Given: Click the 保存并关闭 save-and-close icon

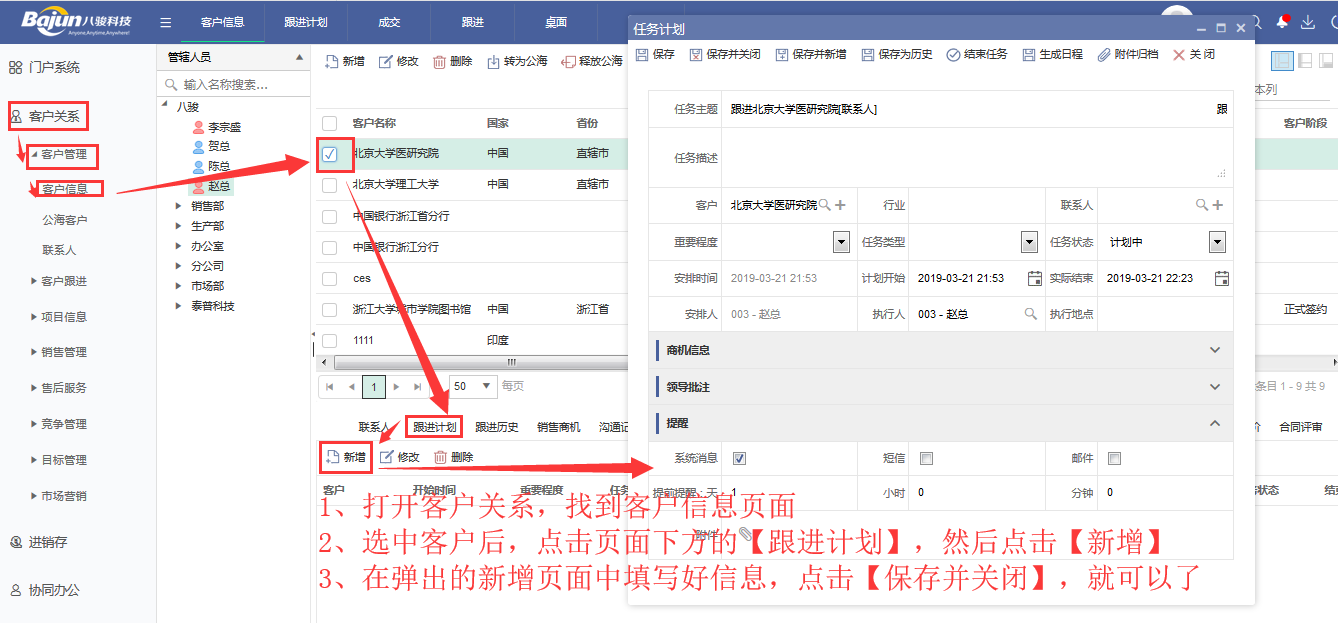Looking at the screenshot, I should click(x=696, y=55).
